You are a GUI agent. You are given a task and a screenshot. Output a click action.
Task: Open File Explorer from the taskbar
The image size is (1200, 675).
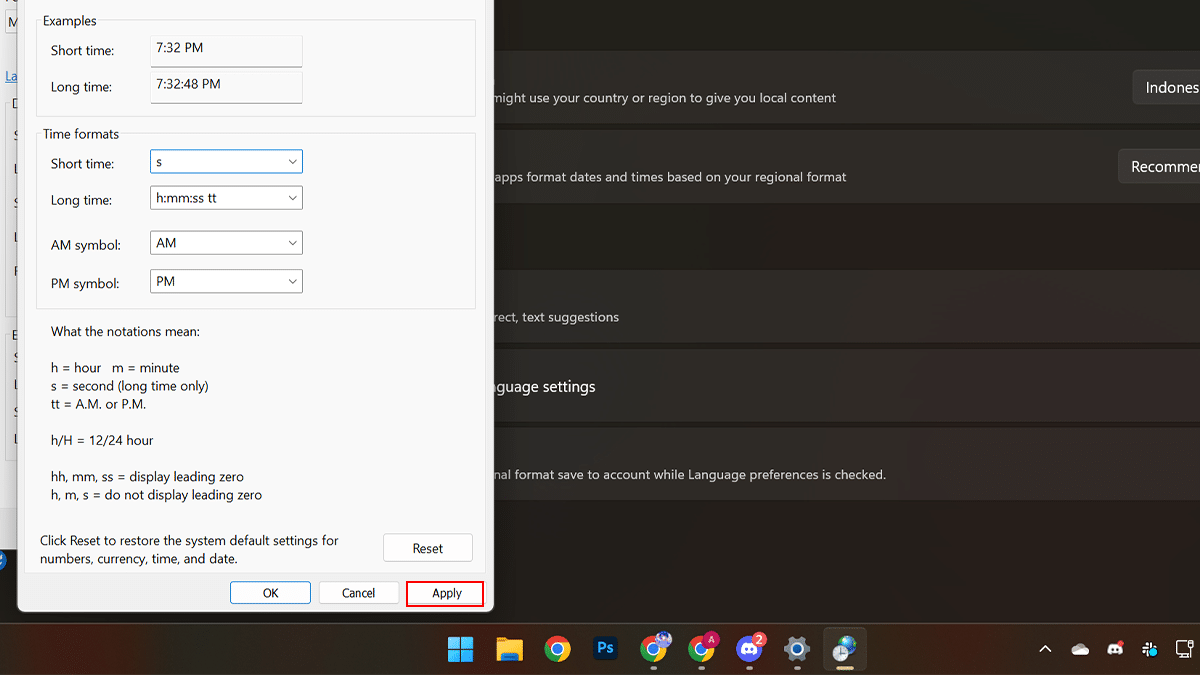(x=509, y=649)
